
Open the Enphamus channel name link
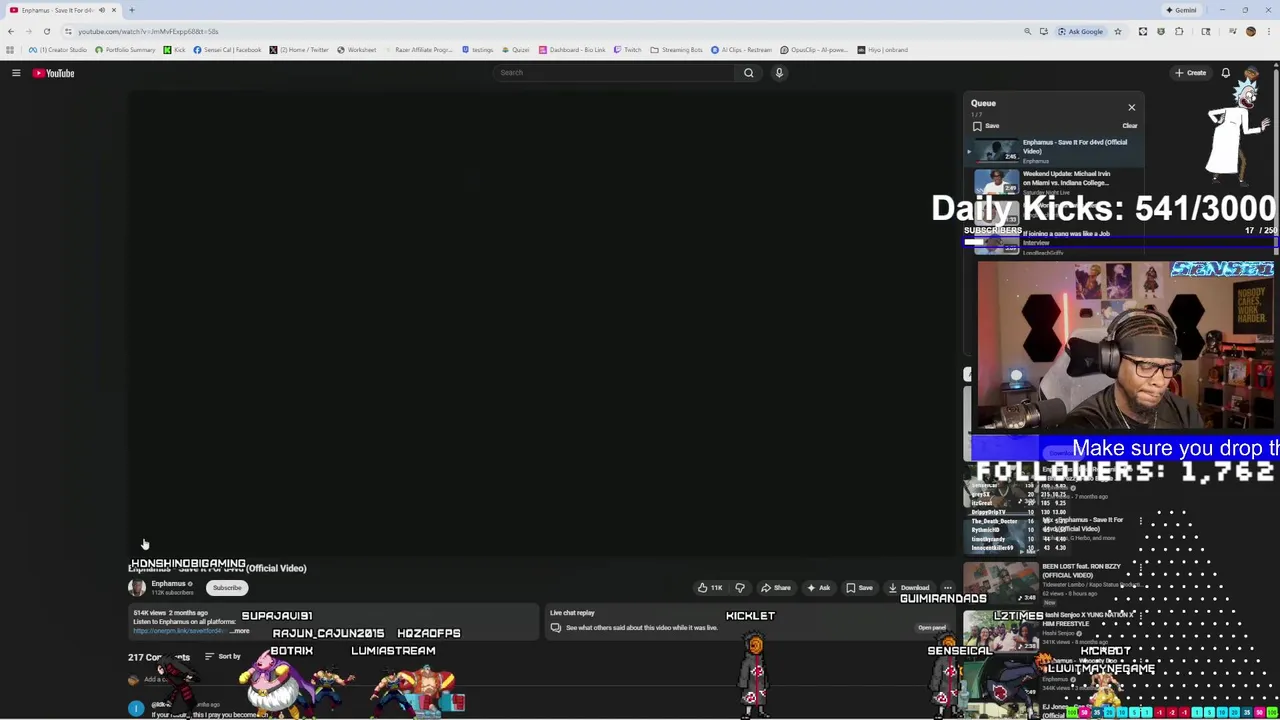pyautogui.click(x=168, y=584)
